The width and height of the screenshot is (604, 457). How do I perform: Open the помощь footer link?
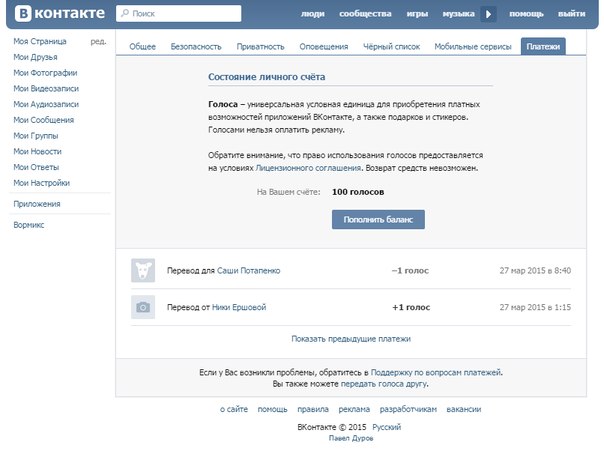coord(272,409)
